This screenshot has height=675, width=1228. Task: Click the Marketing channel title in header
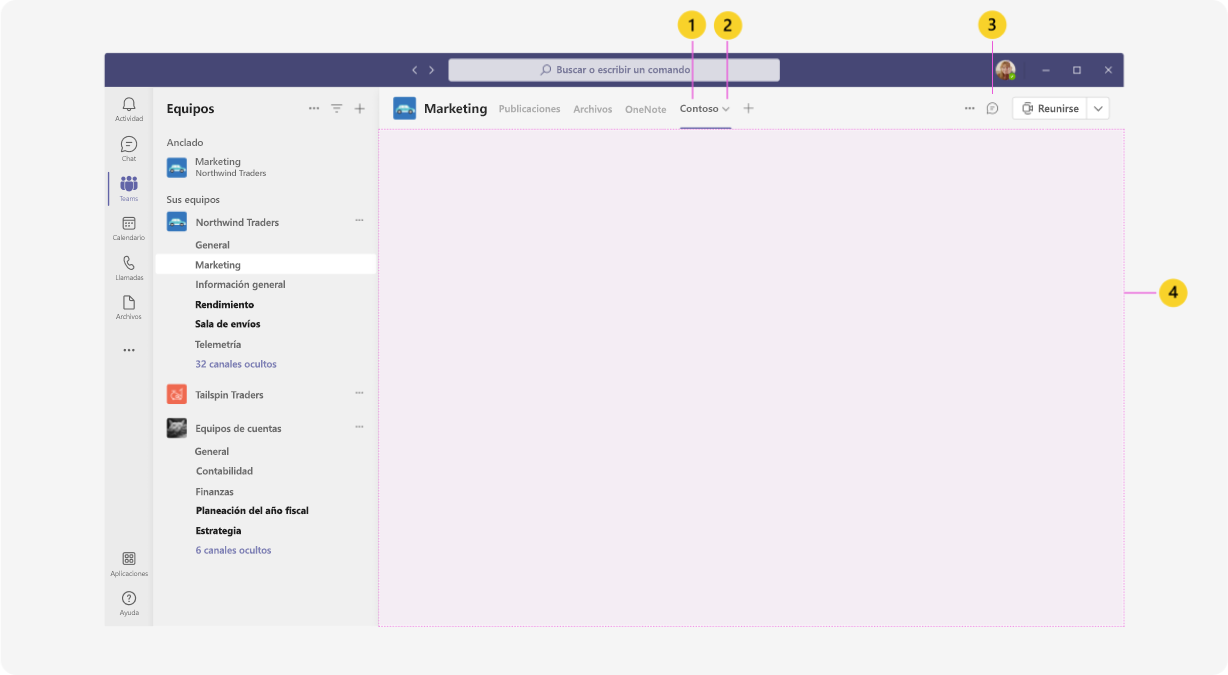(455, 108)
